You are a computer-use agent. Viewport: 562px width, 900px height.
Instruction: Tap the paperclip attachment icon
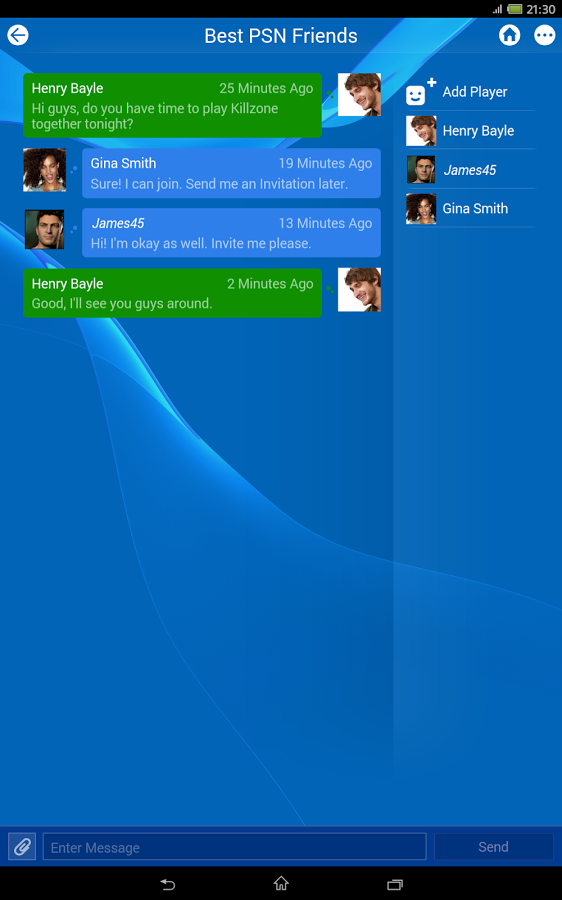22,847
